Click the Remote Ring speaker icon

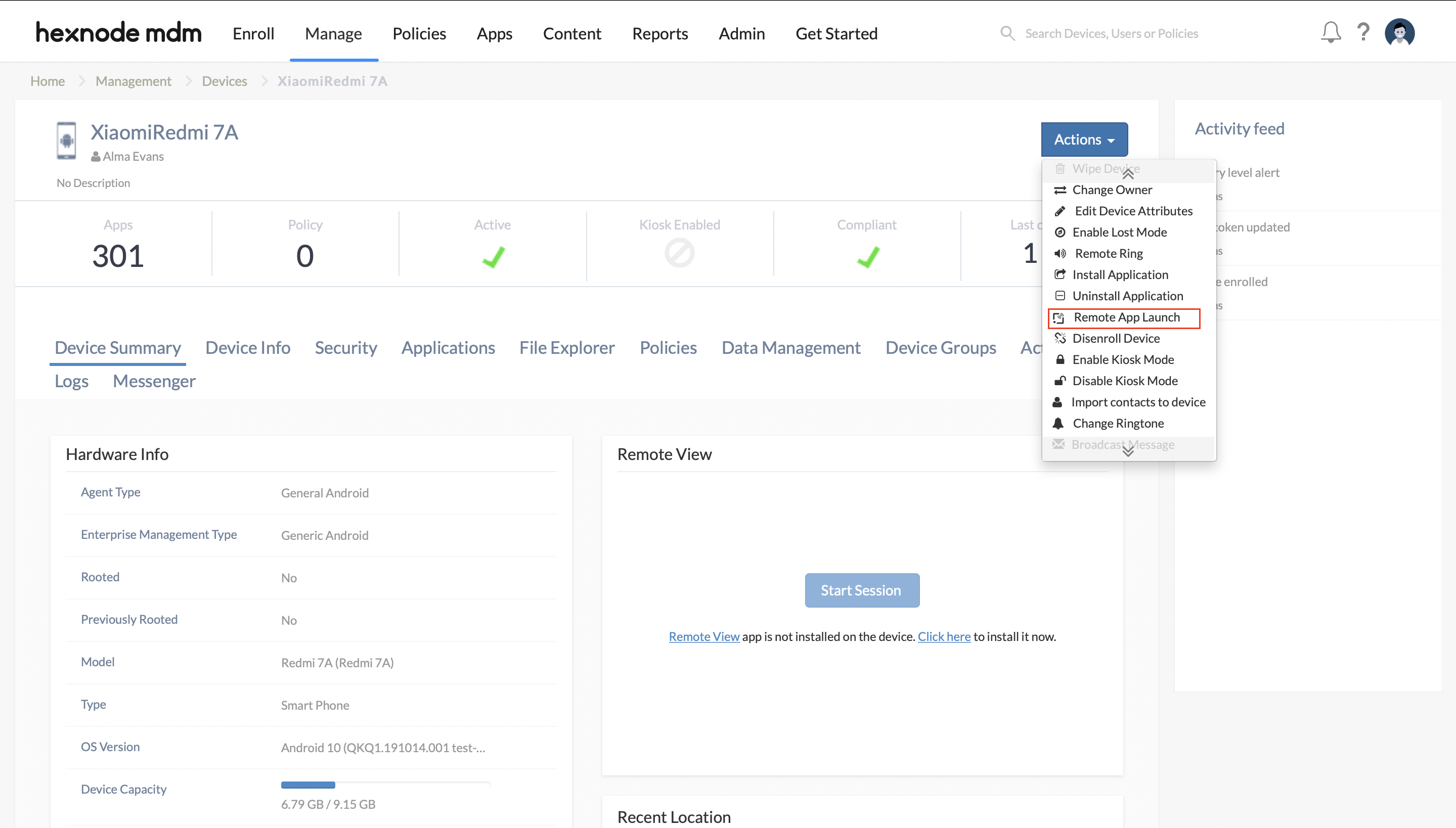point(1060,254)
